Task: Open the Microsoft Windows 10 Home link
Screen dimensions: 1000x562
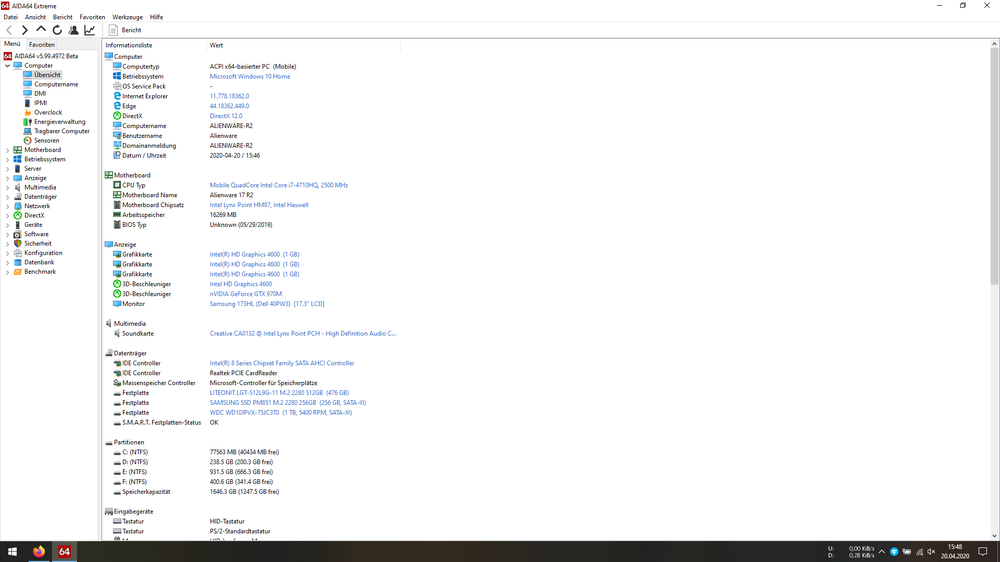Action: coord(249,76)
